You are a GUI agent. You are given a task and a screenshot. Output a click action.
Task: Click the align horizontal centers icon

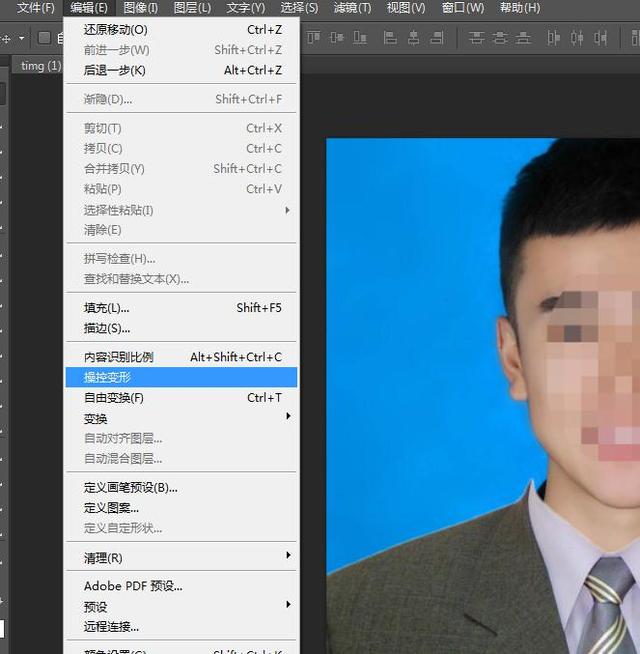click(x=413, y=38)
